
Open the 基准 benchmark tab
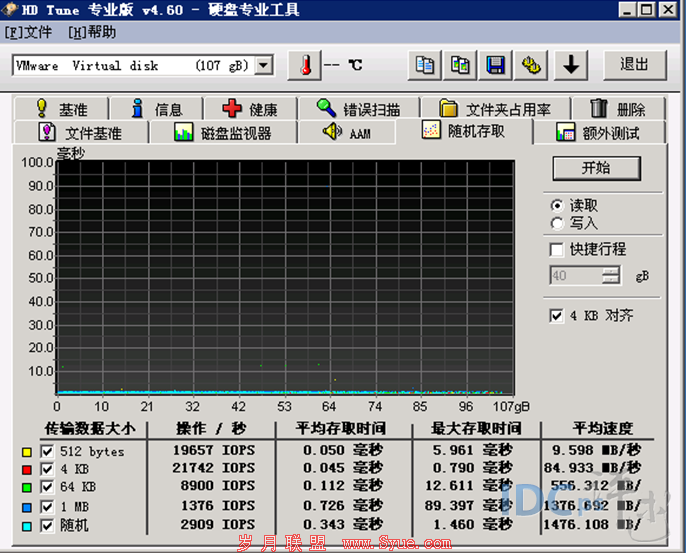coord(61,109)
